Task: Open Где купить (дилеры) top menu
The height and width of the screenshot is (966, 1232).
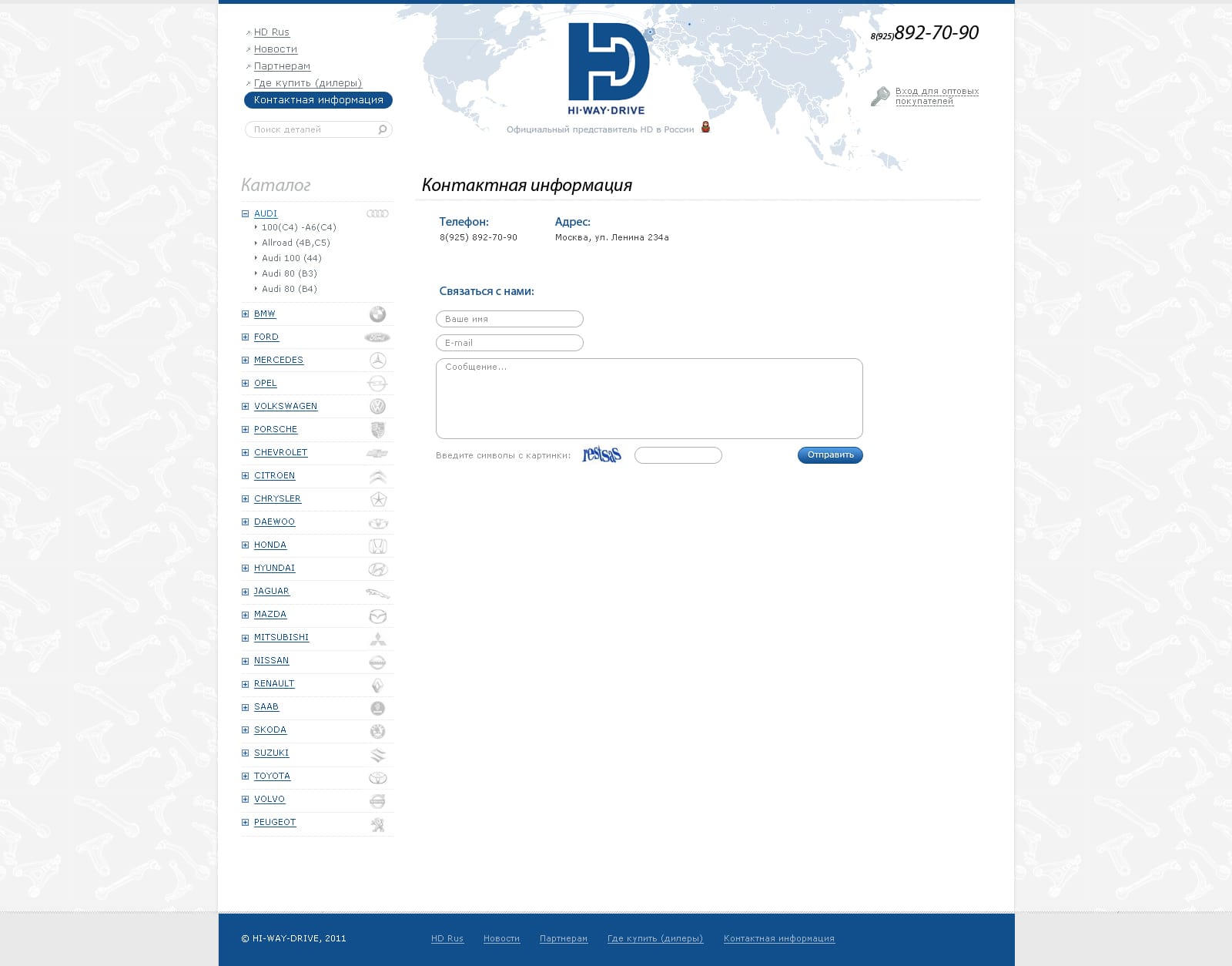Action: click(x=307, y=82)
